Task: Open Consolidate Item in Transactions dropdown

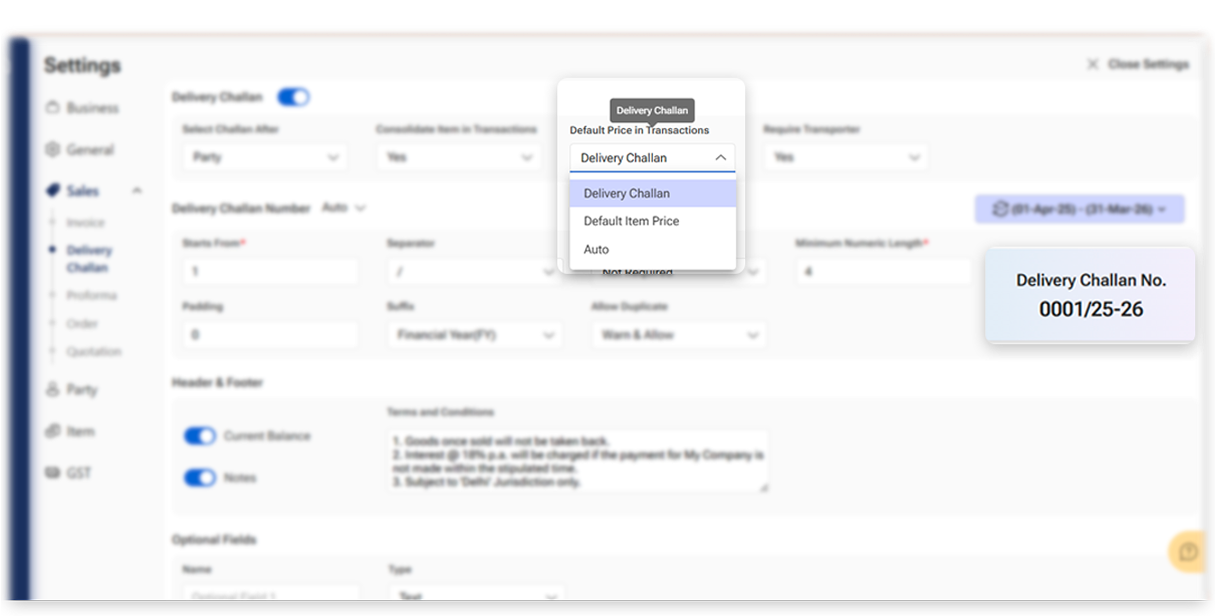Action: click(459, 157)
